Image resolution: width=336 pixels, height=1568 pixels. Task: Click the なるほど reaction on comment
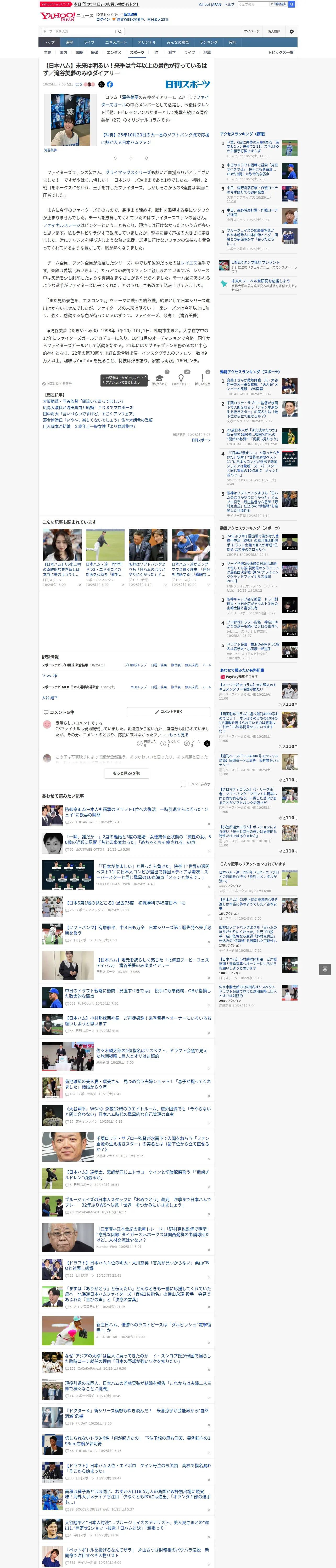click(x=170, y=743)
